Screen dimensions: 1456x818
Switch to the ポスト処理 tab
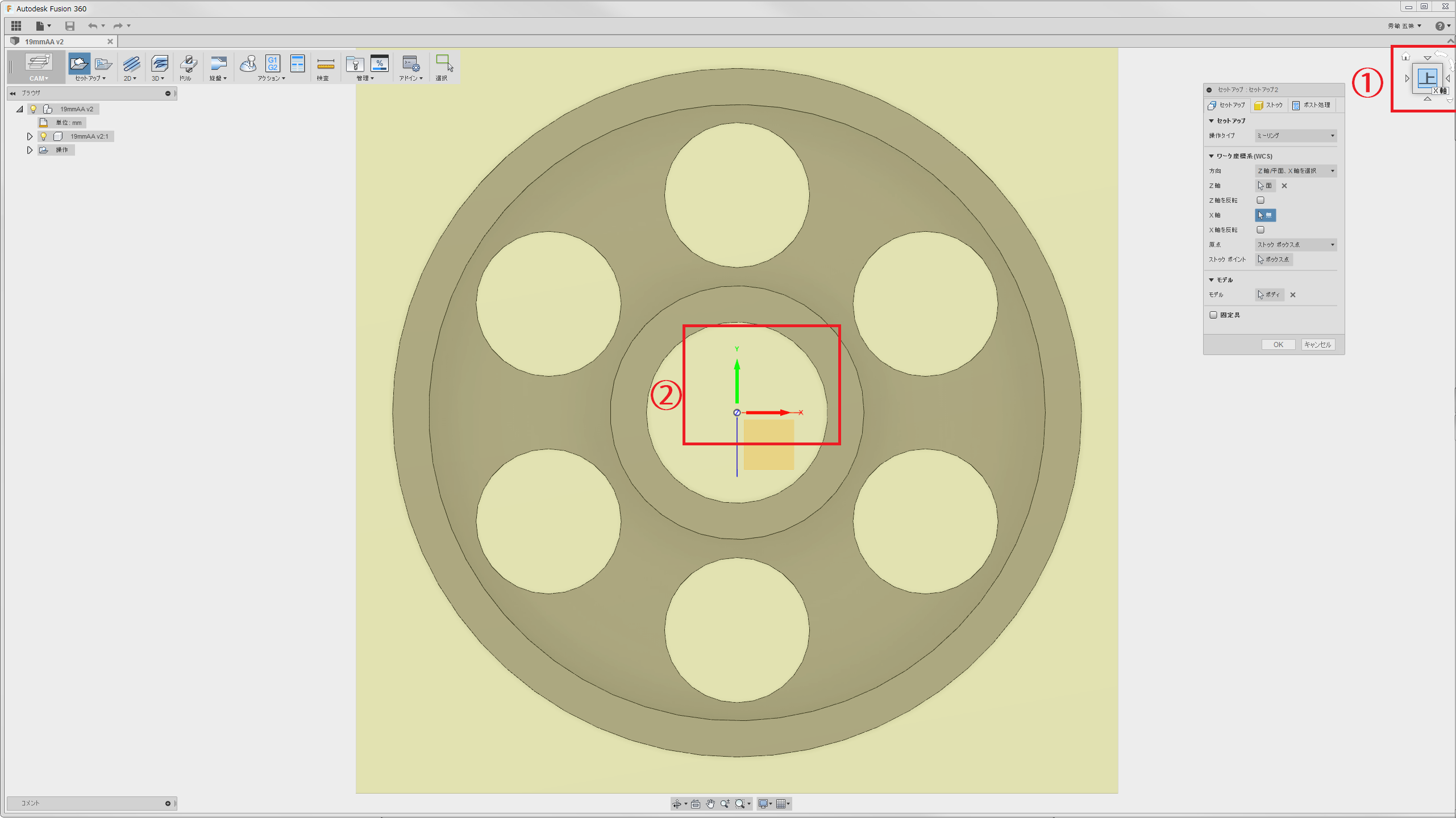(1311, 105)
